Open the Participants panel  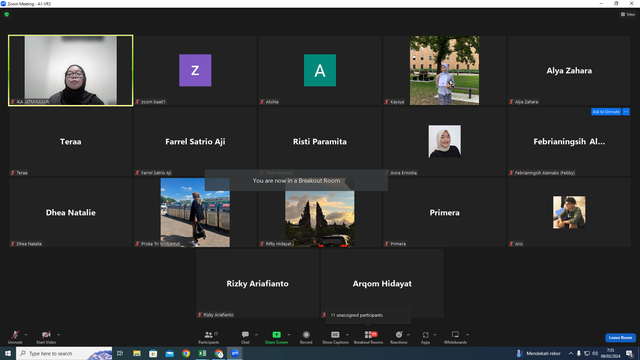209,337
